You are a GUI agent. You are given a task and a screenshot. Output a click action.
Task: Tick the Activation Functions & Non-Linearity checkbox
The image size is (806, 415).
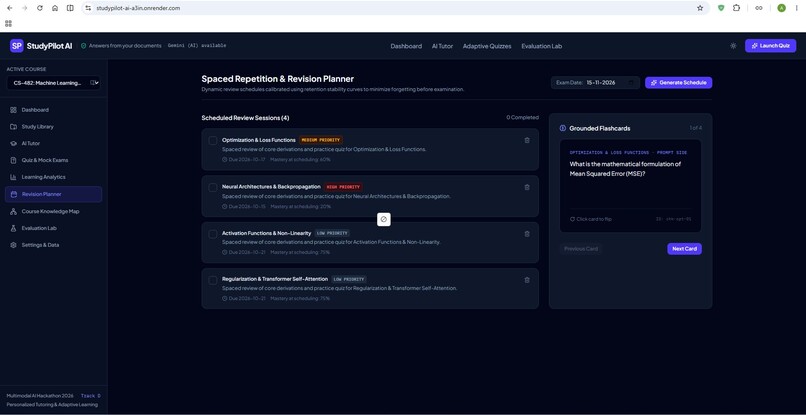tap(213, 234)
